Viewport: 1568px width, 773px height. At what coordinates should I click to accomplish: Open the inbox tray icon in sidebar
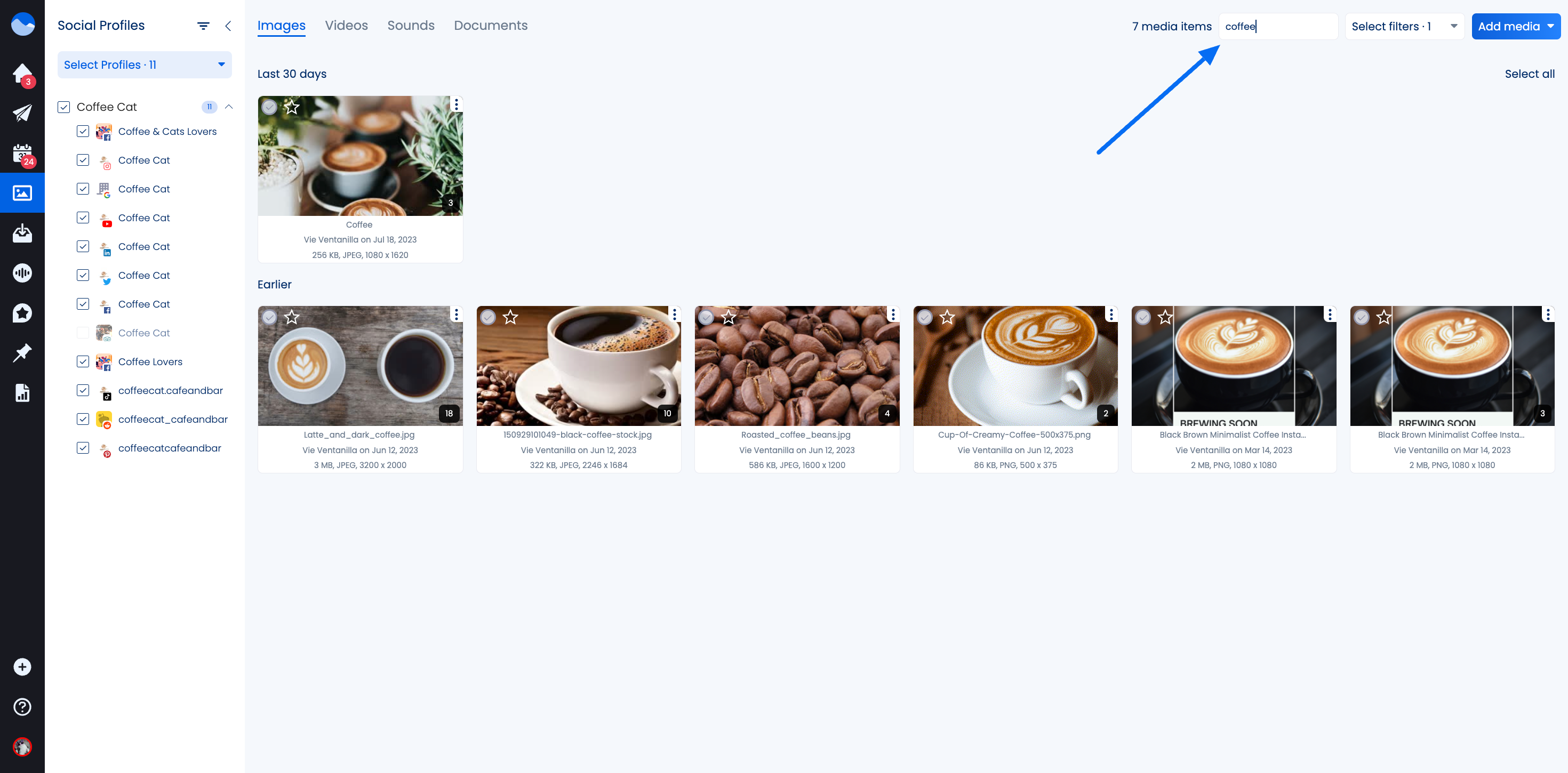pos(22,233)
